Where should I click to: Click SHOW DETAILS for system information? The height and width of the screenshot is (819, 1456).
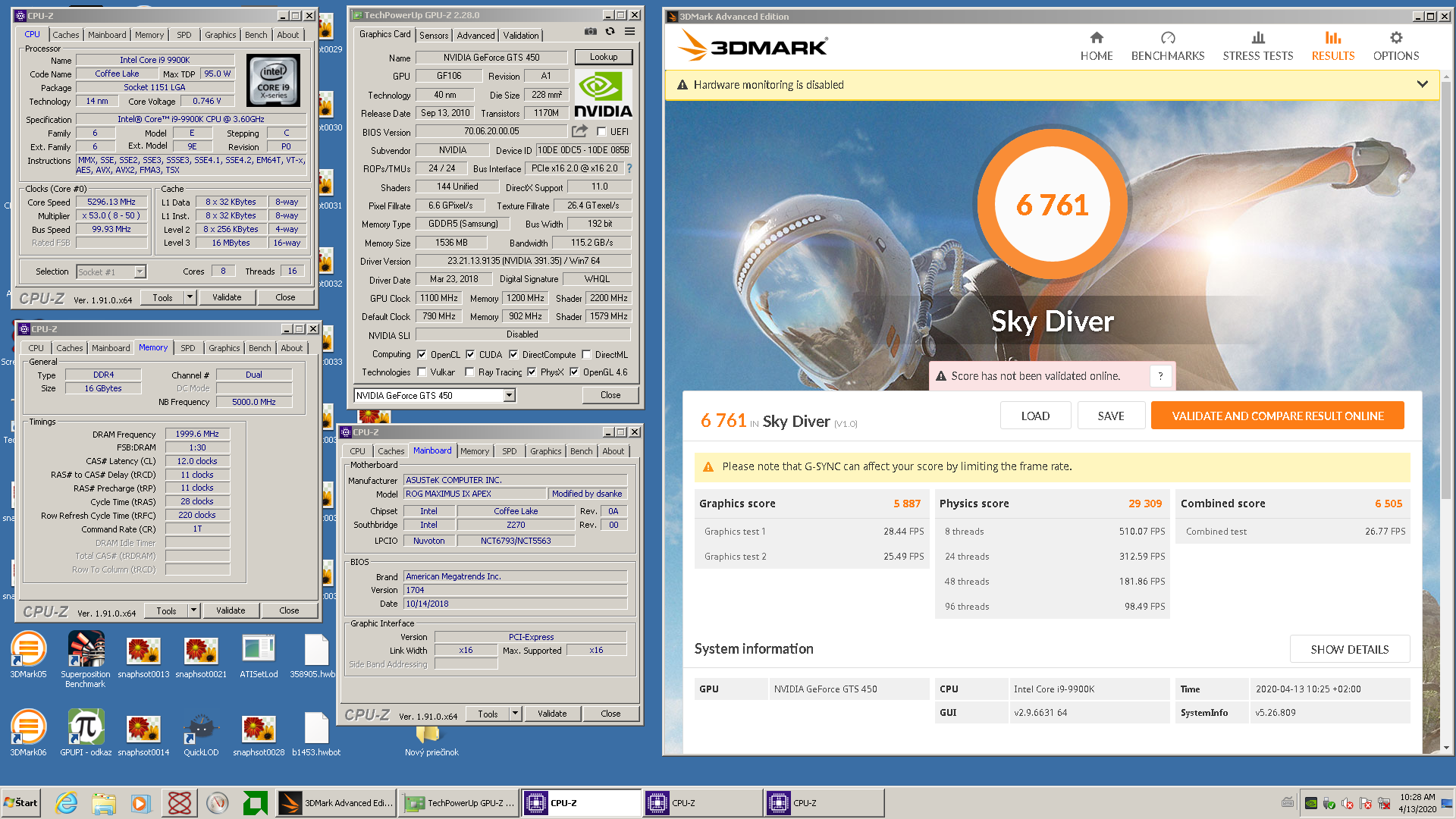(1350, 649)
